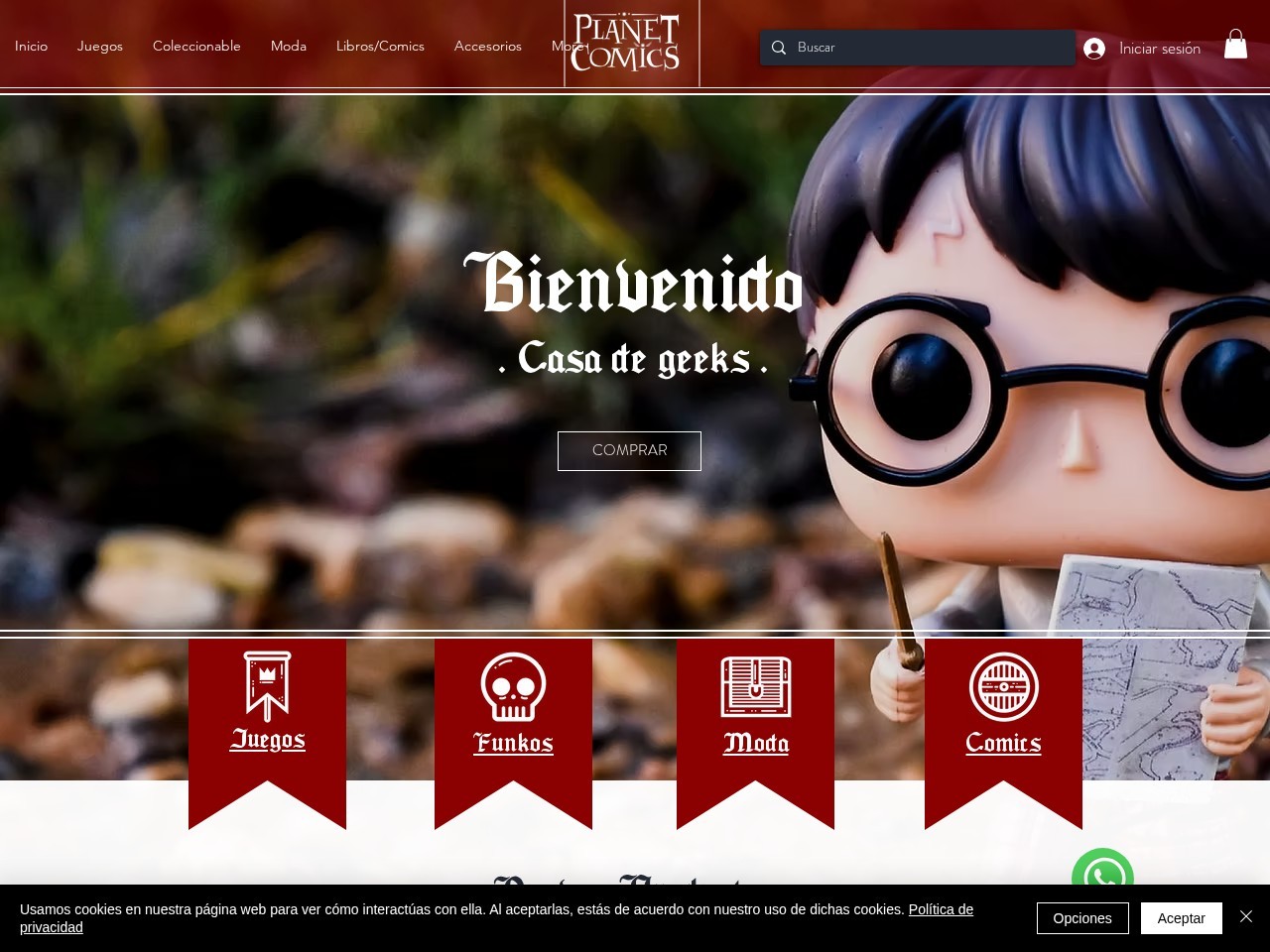Click the shield icon on Comics banner
The image size is (1270, 952).
1002,685
